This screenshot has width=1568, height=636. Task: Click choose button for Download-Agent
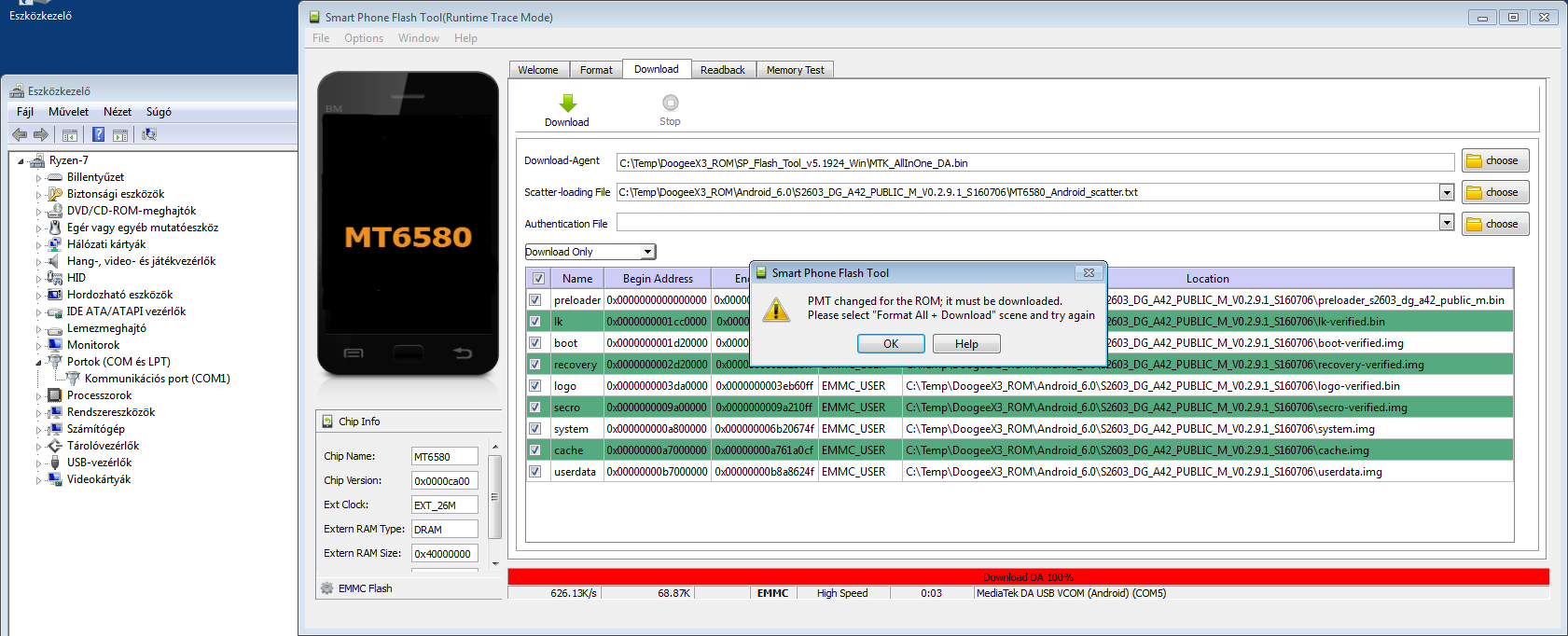(1495, 160)
